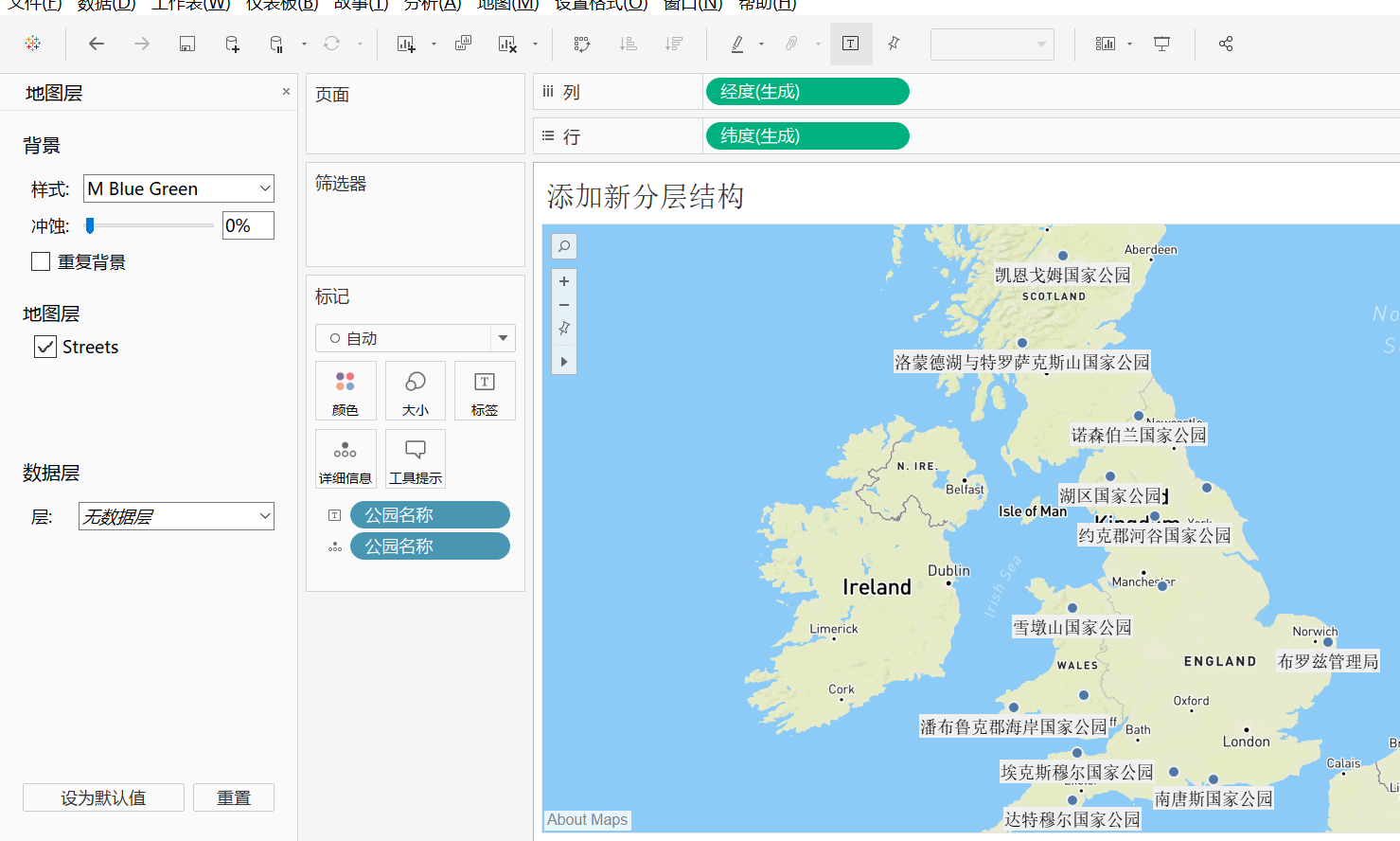Image resolution: width=1400 pixels, height=841 pixels.
Task: Select the 纬度(生成) pill
Action: tap(807, 136)
